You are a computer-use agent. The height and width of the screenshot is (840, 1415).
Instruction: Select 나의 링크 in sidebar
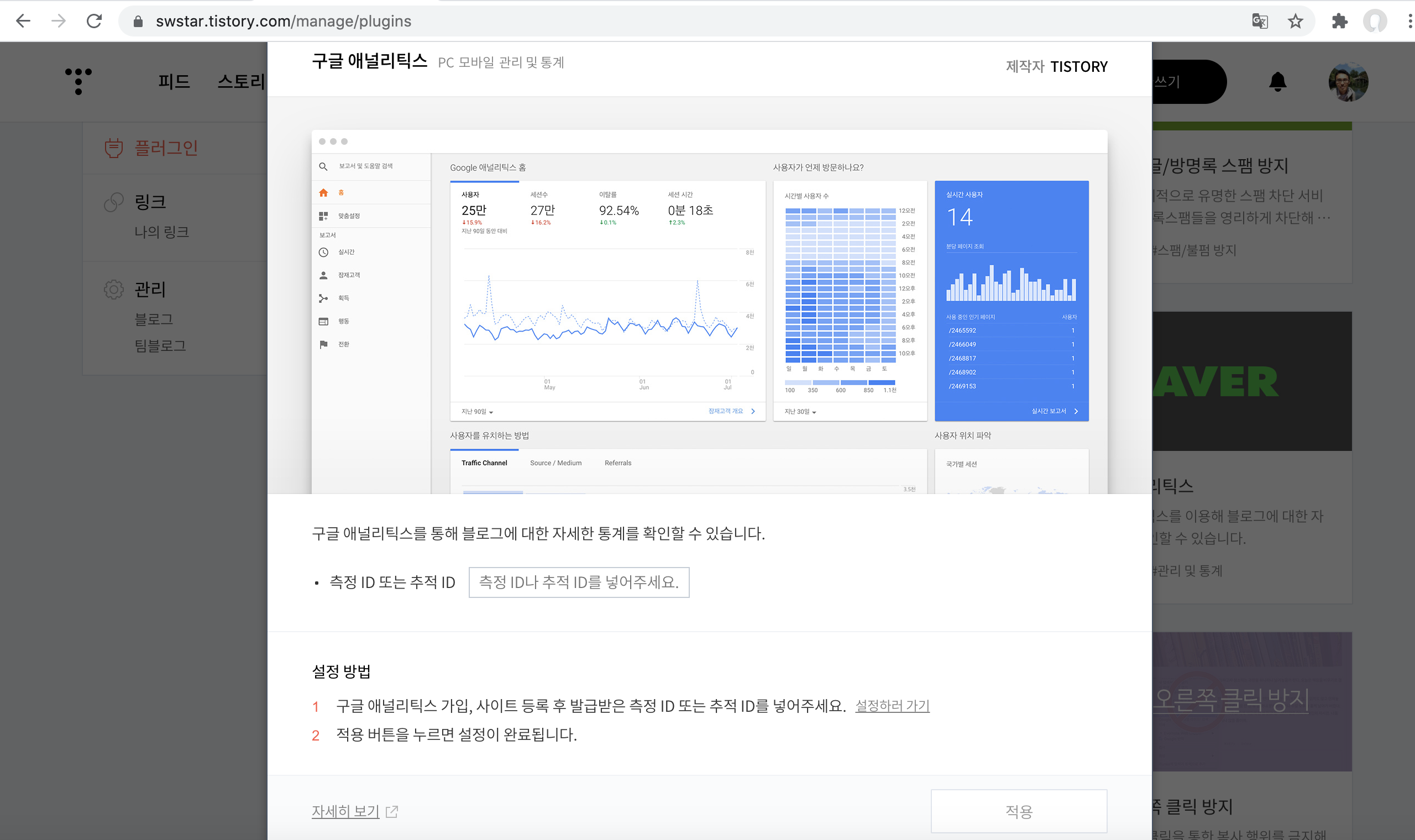161,232
